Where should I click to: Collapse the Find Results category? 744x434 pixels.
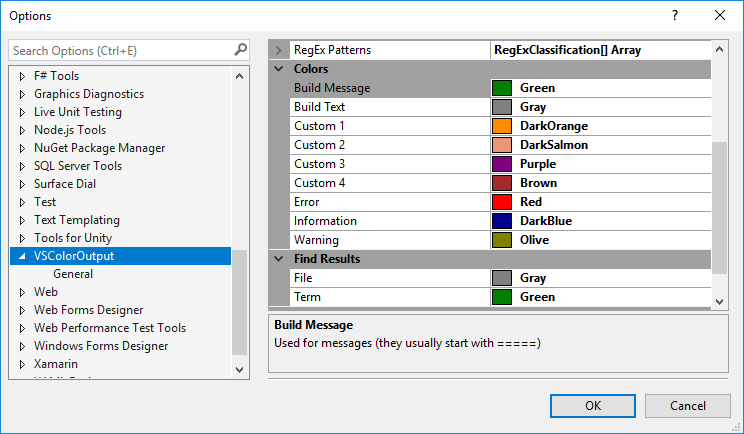(x=279, y=259)
